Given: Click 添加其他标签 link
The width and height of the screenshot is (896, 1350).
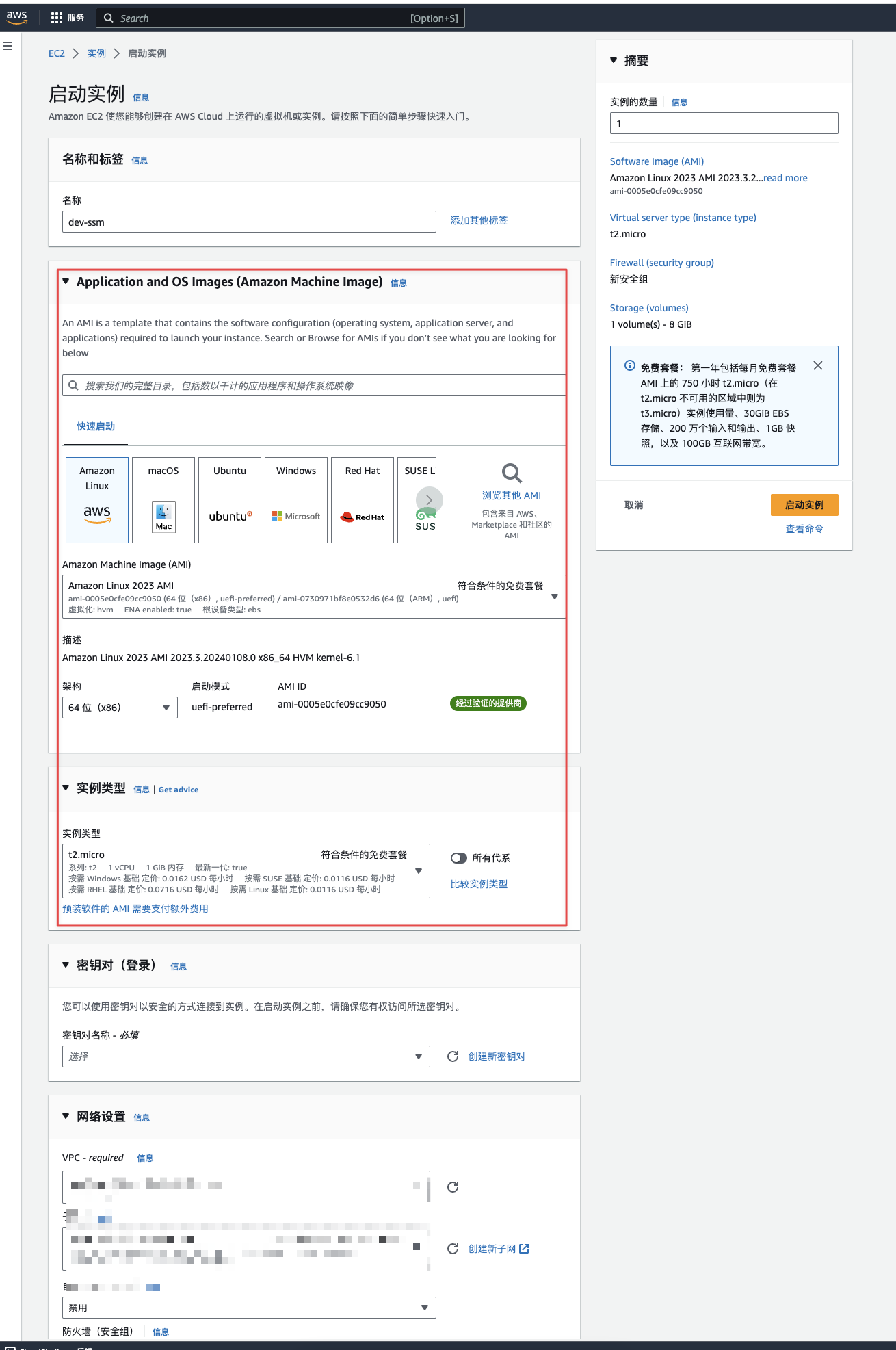Looking at the screenshot, I should point(479,220).
